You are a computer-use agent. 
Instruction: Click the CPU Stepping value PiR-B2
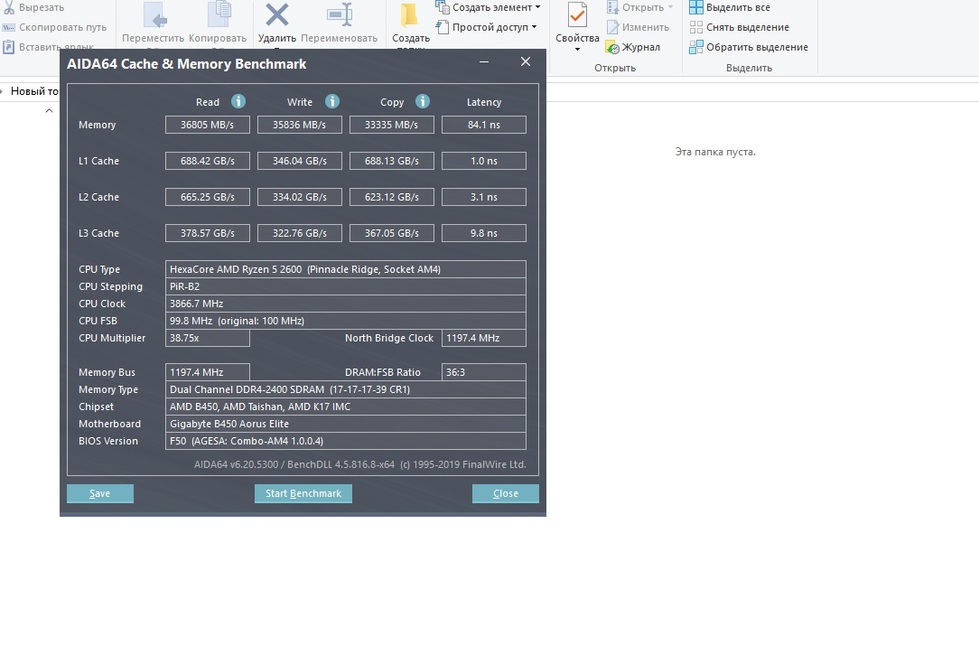click(x=345, y=287)
